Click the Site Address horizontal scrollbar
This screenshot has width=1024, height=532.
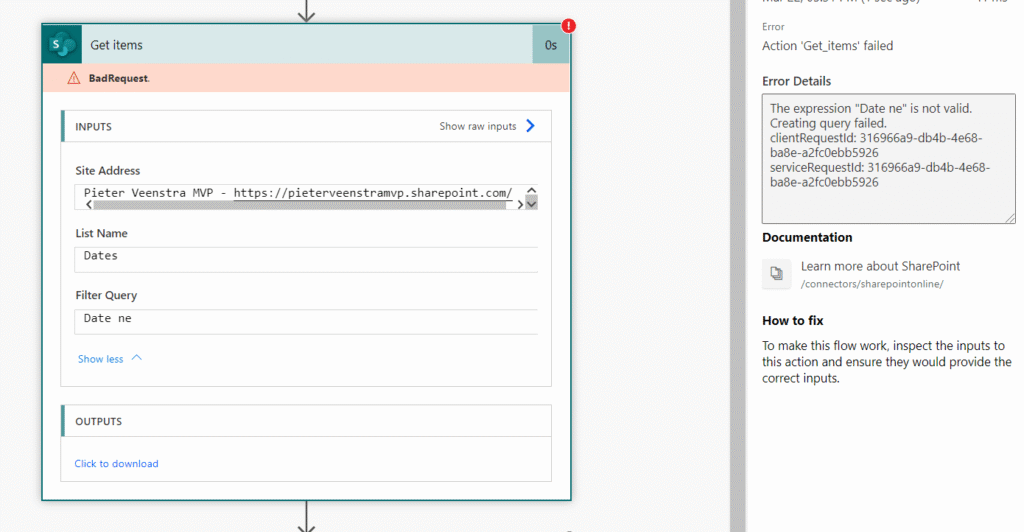pos(300,205)
